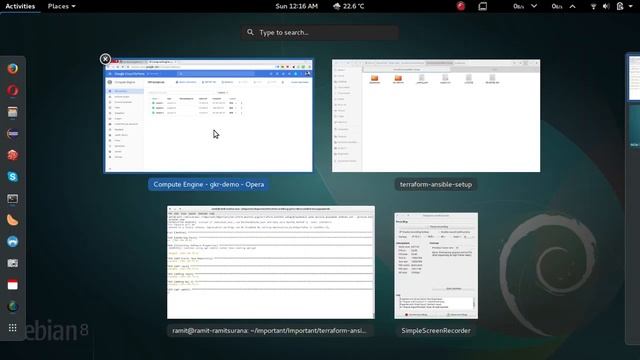Click the screen icon in the top bar
This screenshot has height=360, width=640.
click(x=483, y=6)
